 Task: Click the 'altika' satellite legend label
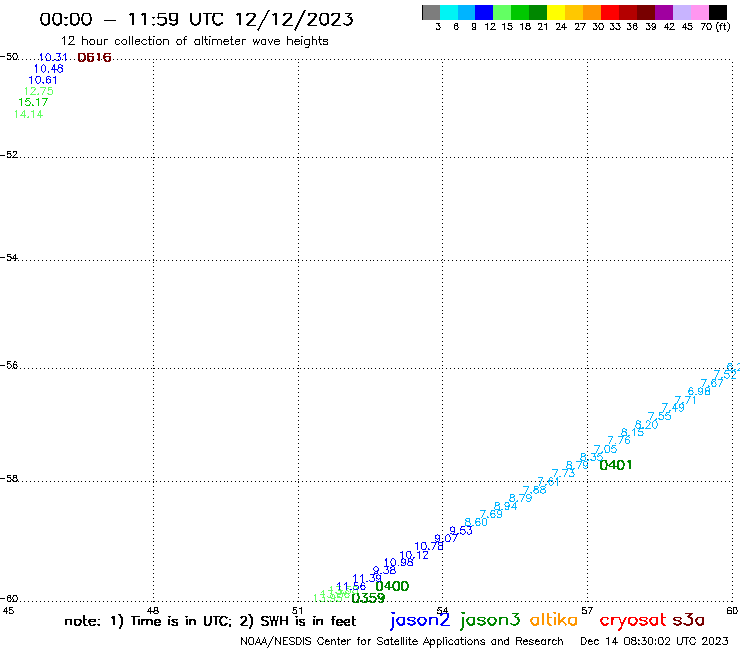click(x=554, y=619)
